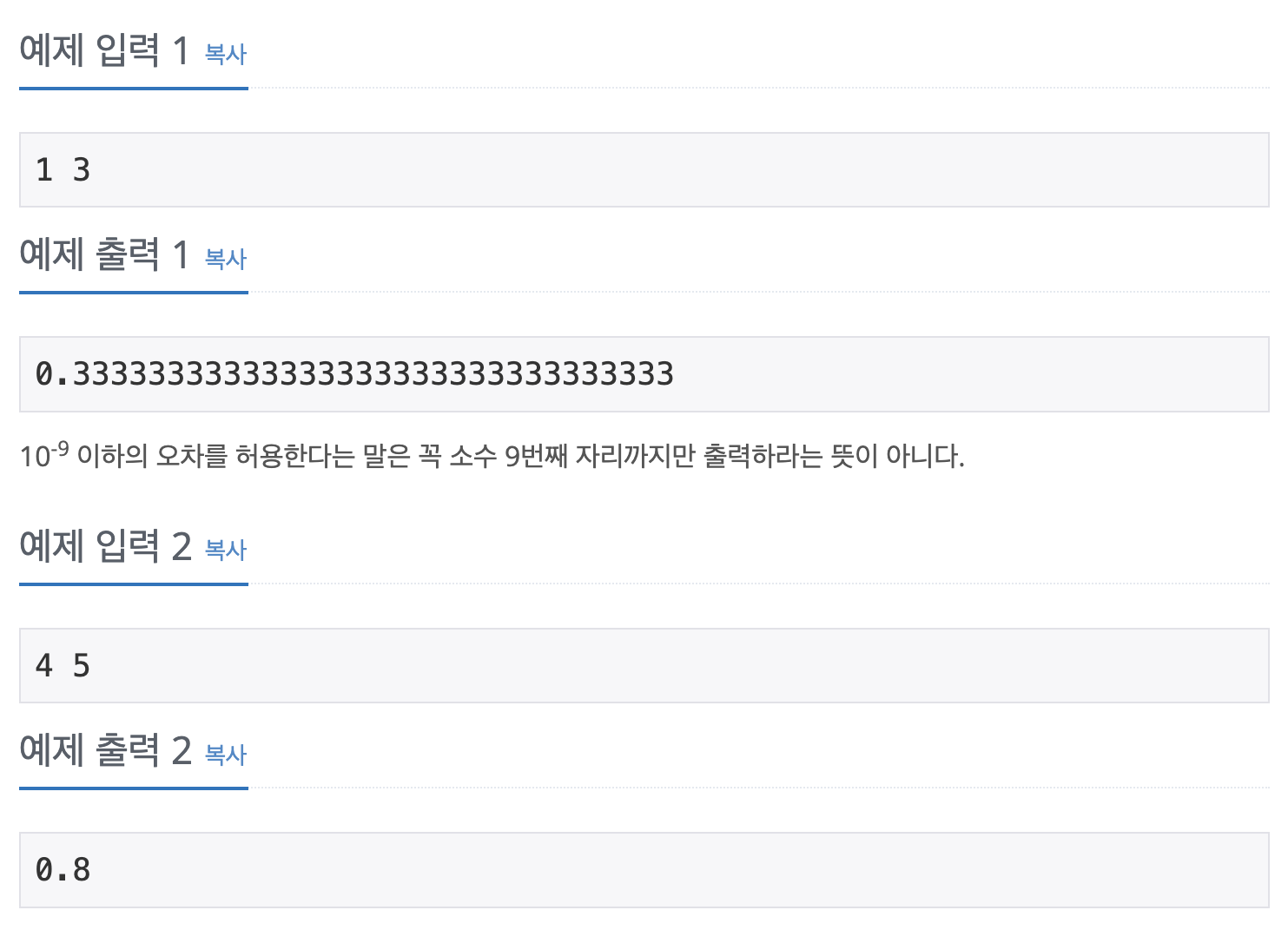Copy example output 1 via 복사 link

226,258
